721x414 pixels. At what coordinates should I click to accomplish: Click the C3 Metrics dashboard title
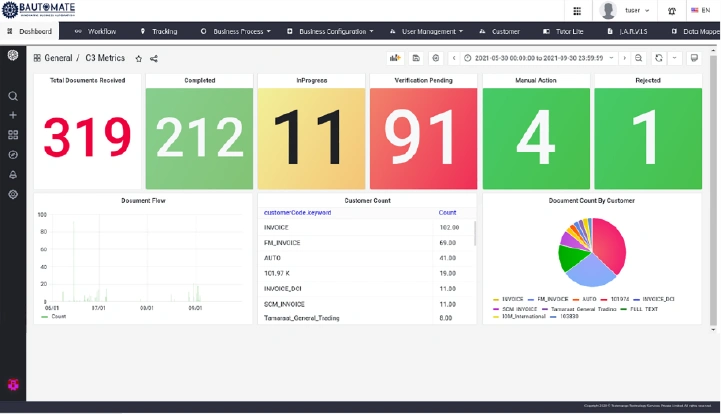point(105,58)
